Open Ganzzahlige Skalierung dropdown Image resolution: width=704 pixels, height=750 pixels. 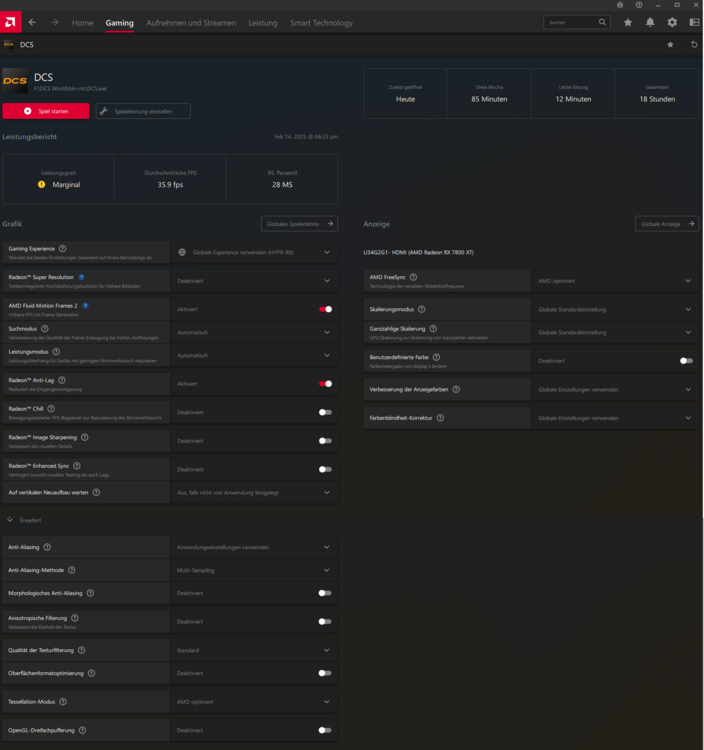[x=615, y=332]
